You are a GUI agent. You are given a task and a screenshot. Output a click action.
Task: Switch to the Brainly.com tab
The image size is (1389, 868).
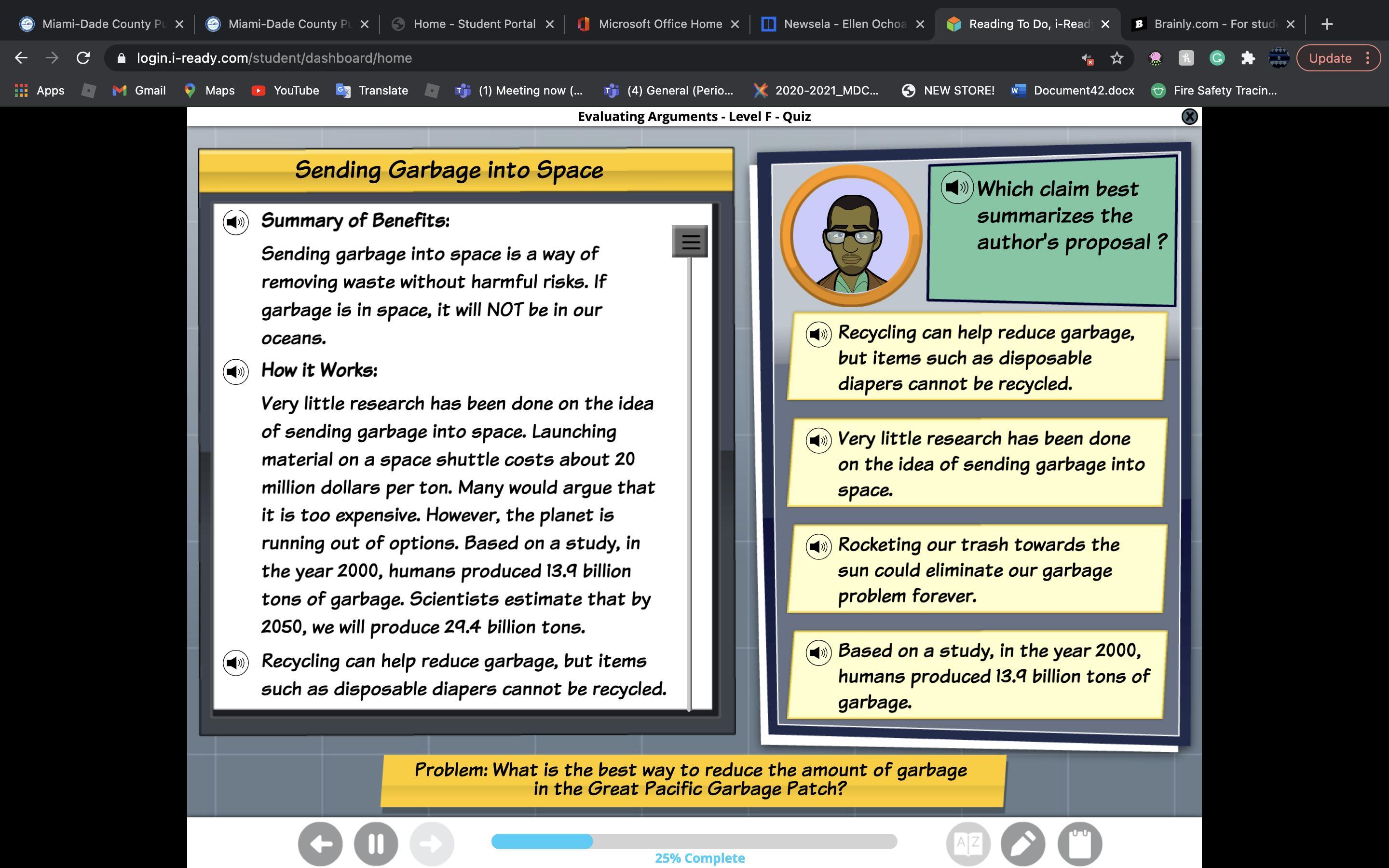pos(1214,24)
